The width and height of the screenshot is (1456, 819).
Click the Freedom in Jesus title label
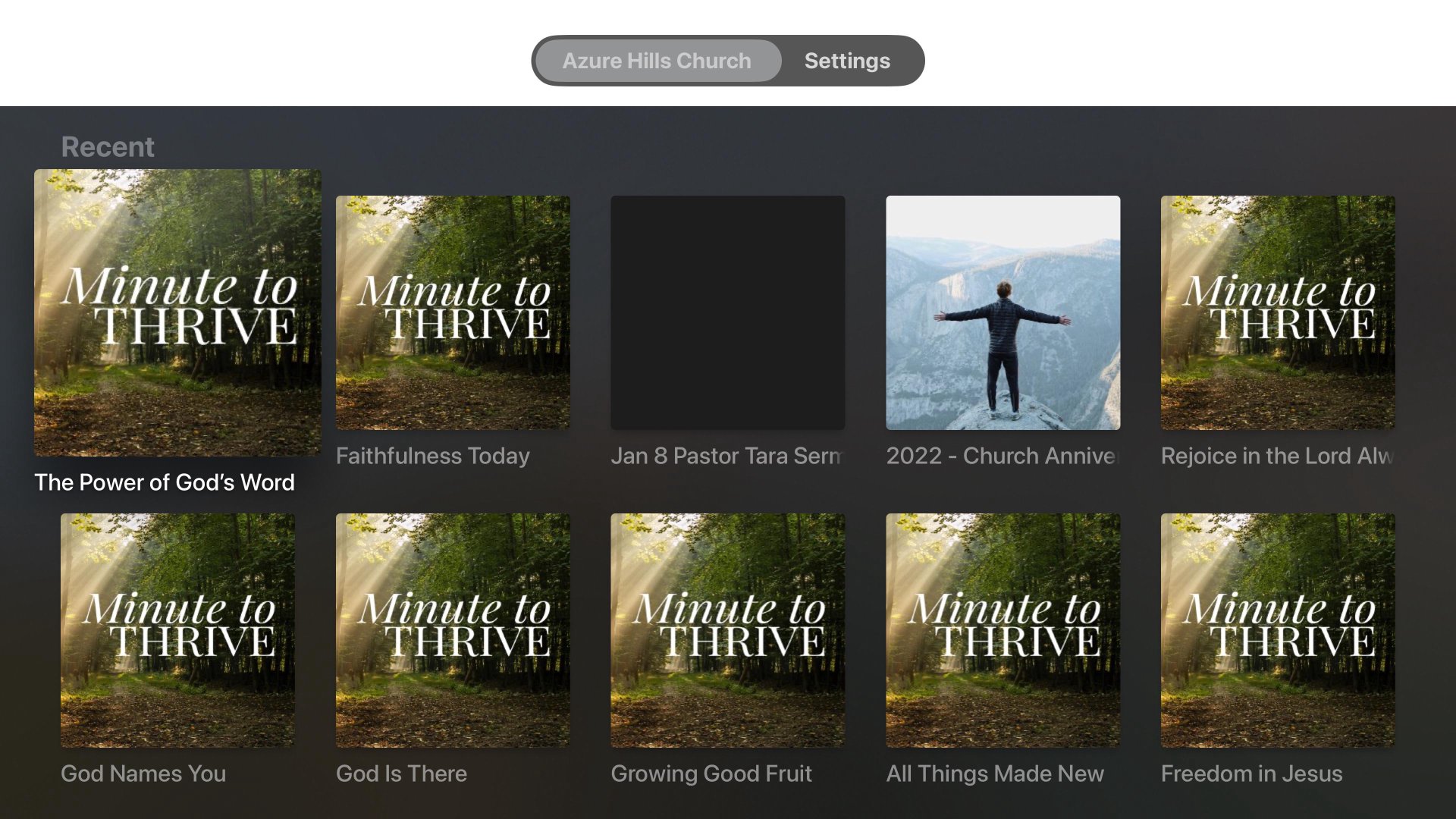[1251, 773]
